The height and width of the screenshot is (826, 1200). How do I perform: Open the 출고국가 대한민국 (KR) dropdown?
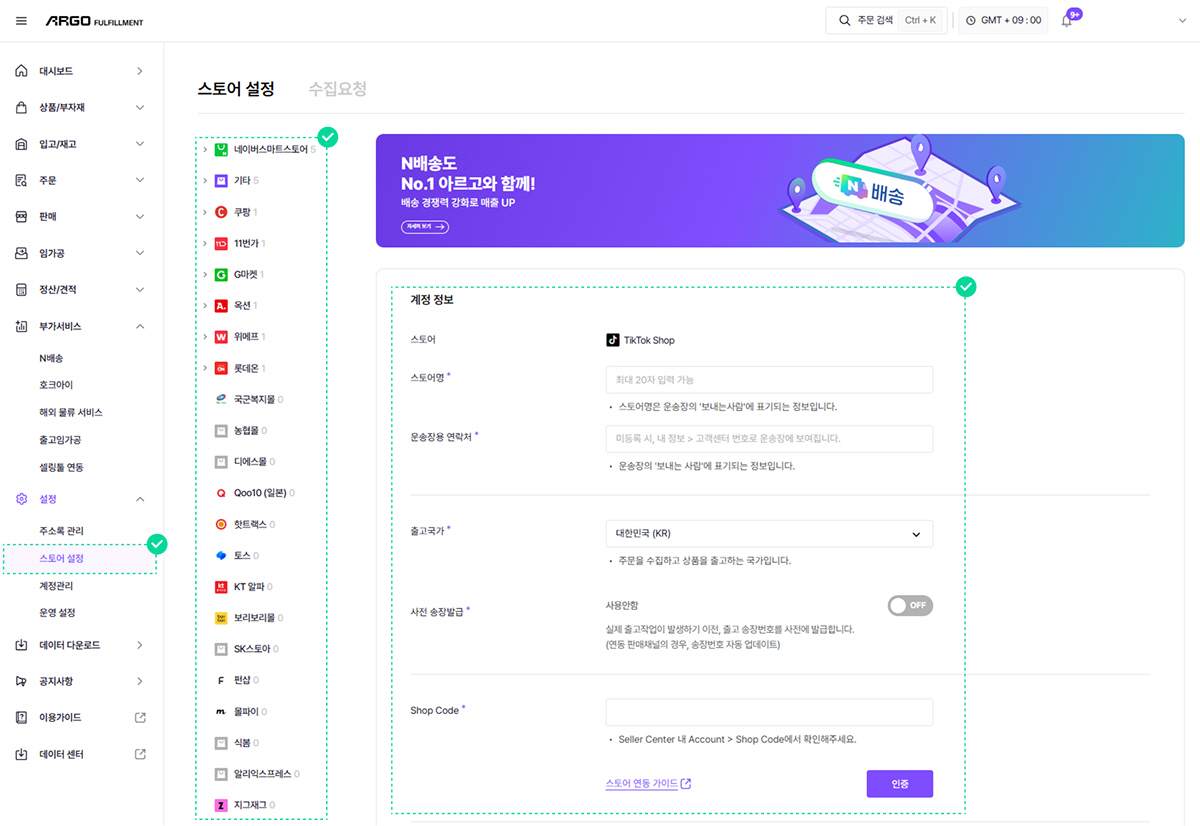tap(769, 534)
